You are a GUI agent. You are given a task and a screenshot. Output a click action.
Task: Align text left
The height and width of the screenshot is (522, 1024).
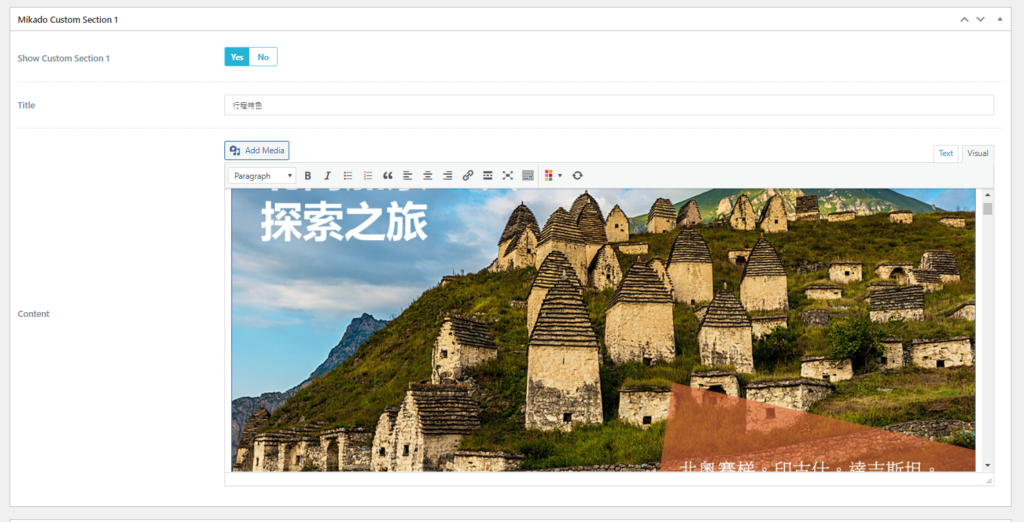point(408,176)
